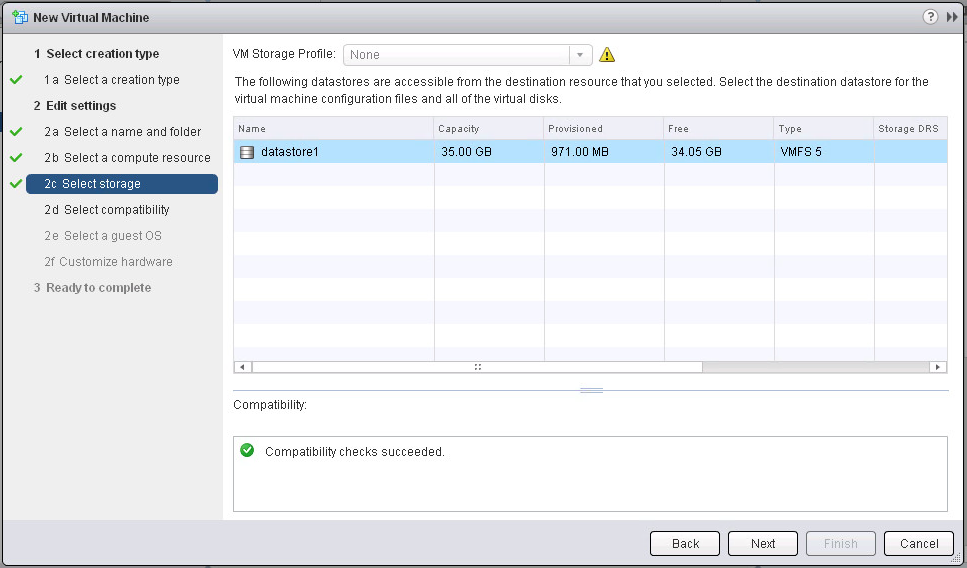The width and height of the screenshot is (967, 568).
Task: Click the green compatibility success check icon
Action: [247, 451]
